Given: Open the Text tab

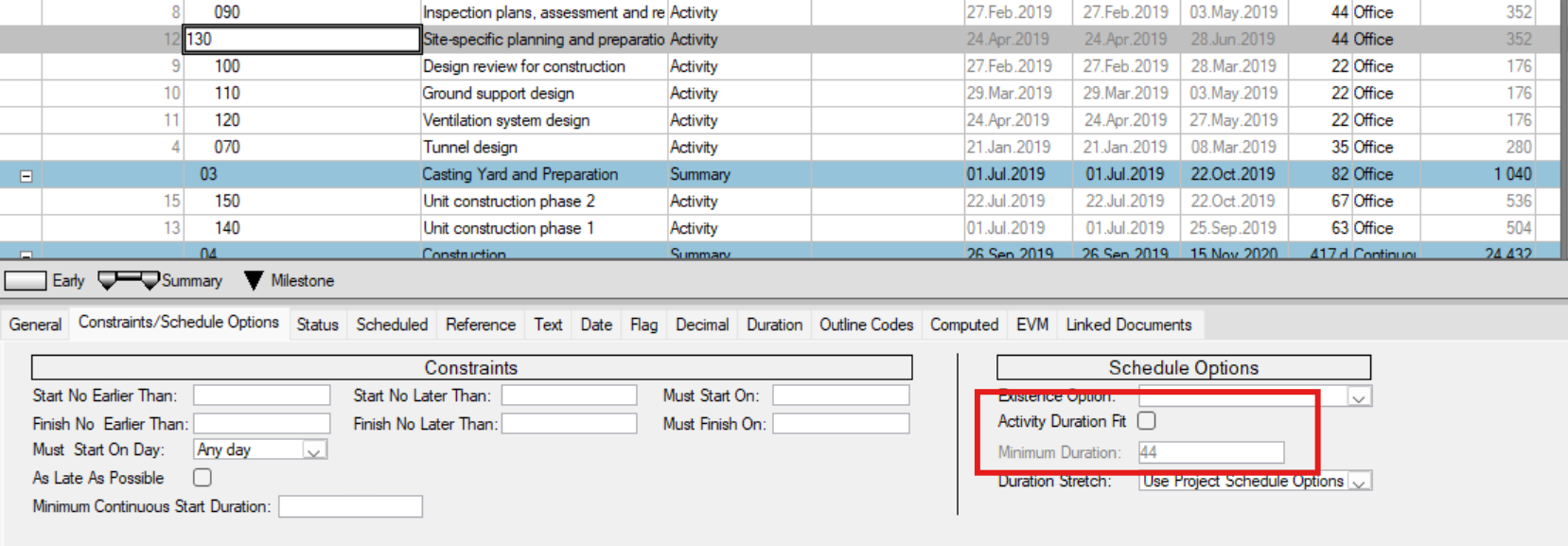Looking at the screenshot, I should tap(548, 325).
